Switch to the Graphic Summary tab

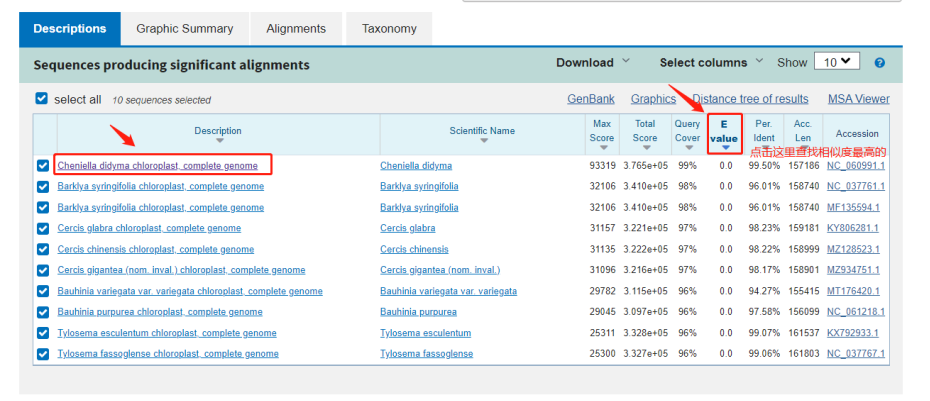click(184, 28)
